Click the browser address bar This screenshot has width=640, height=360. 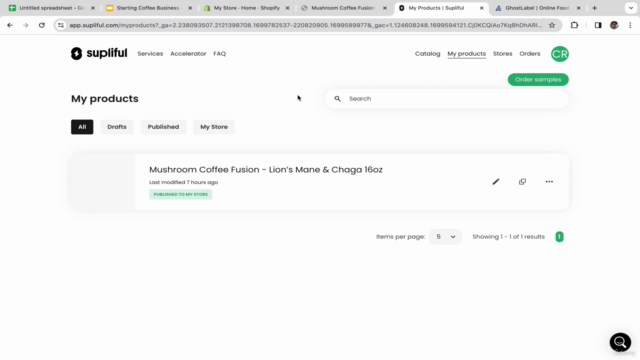(305, 25)
